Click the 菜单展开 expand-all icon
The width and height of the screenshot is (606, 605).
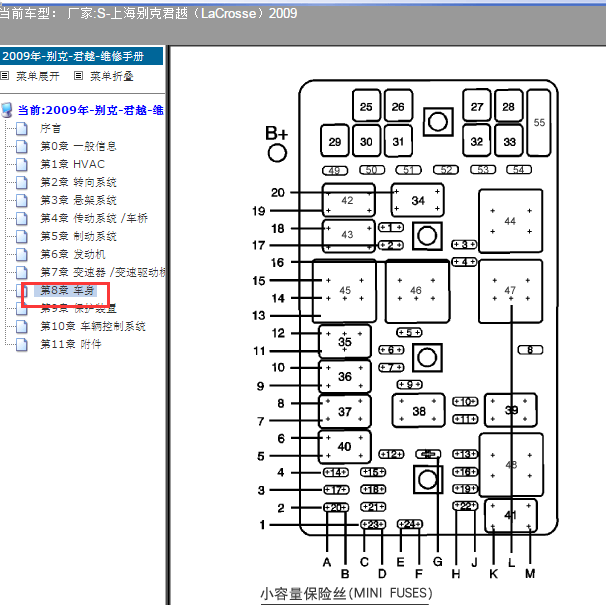pos(5,76)
